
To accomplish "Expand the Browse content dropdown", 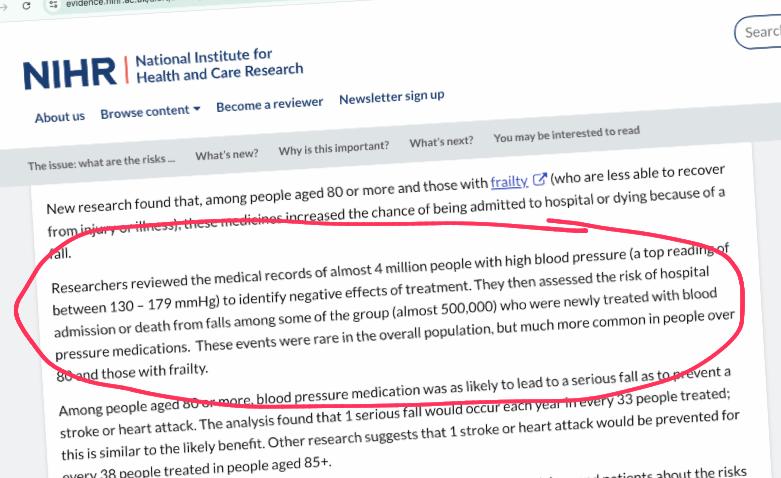I will [x=150, y=111].
